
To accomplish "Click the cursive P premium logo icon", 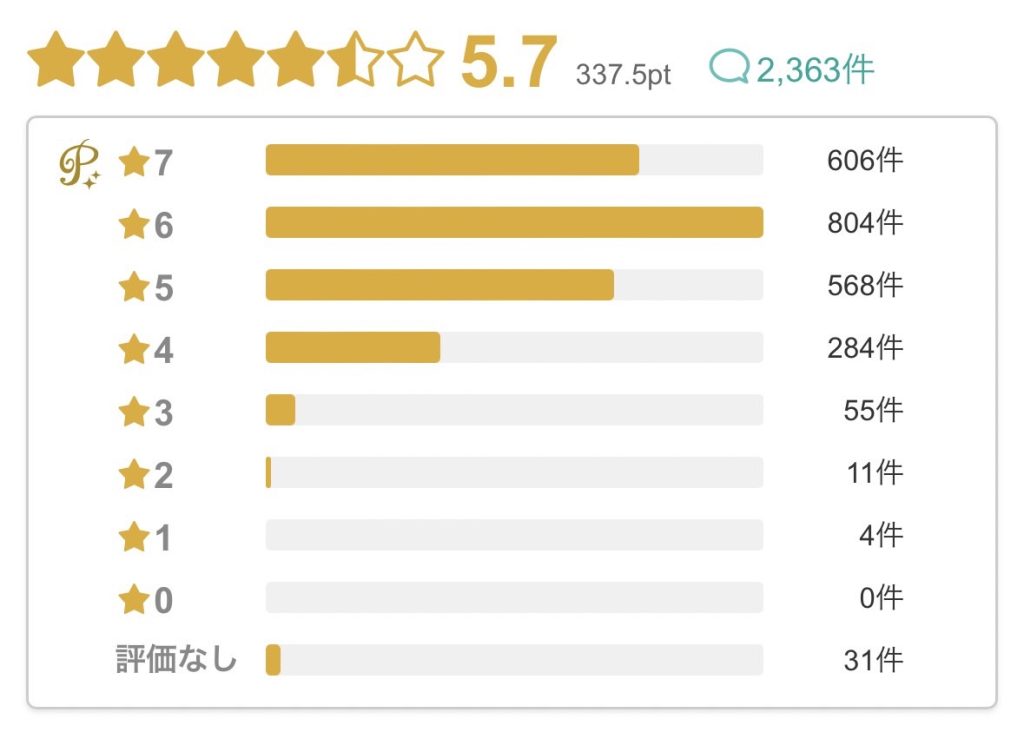I will click(x=80, y=164).
